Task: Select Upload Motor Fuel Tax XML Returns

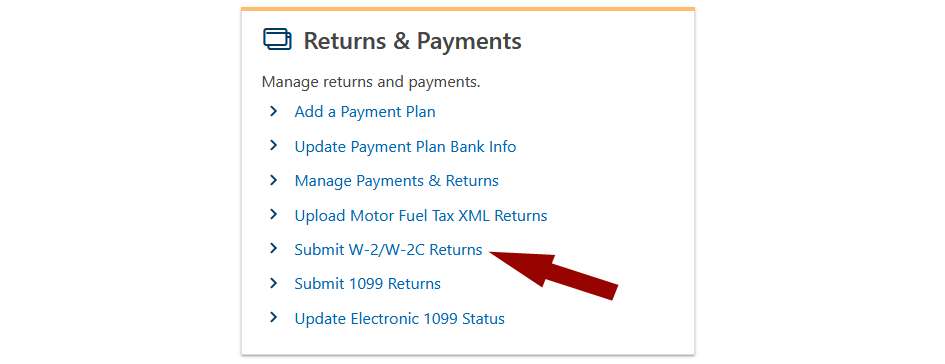Action: (421, 215)
